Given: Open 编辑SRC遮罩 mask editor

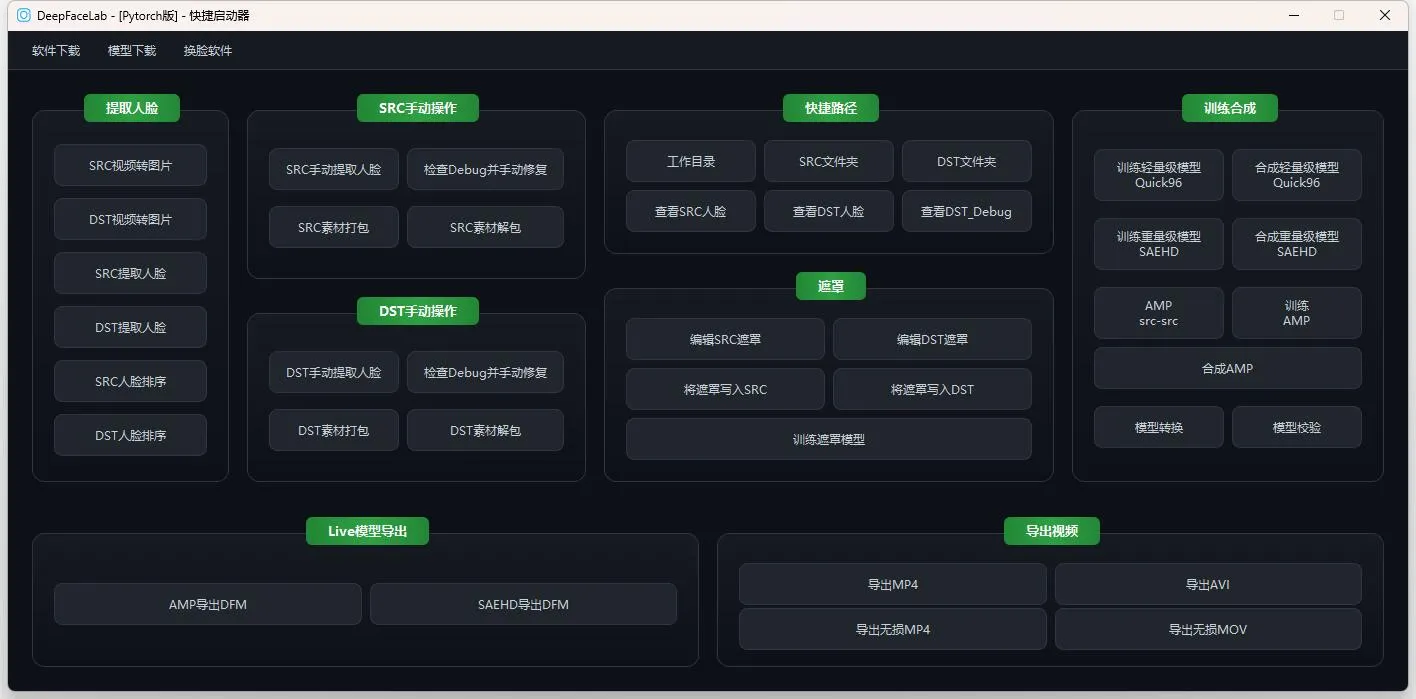Looking at the screenshot, I should (725, 339).
